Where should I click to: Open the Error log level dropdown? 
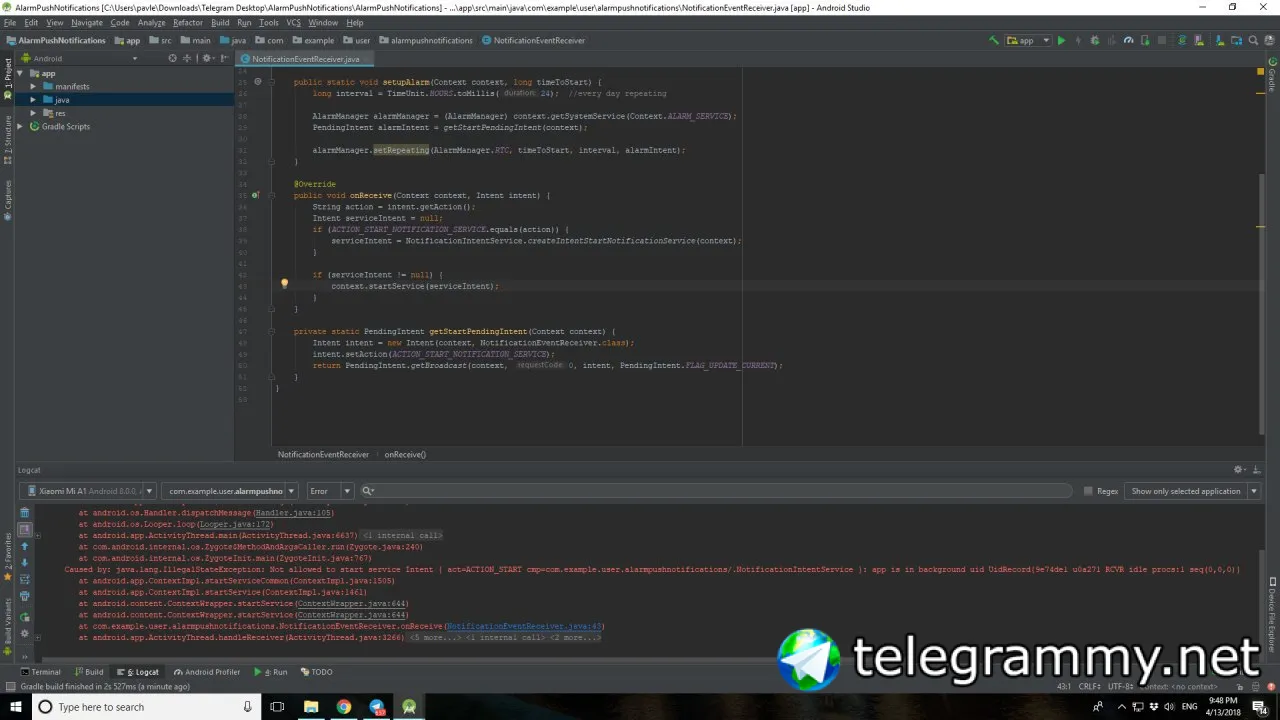point(330,491)
